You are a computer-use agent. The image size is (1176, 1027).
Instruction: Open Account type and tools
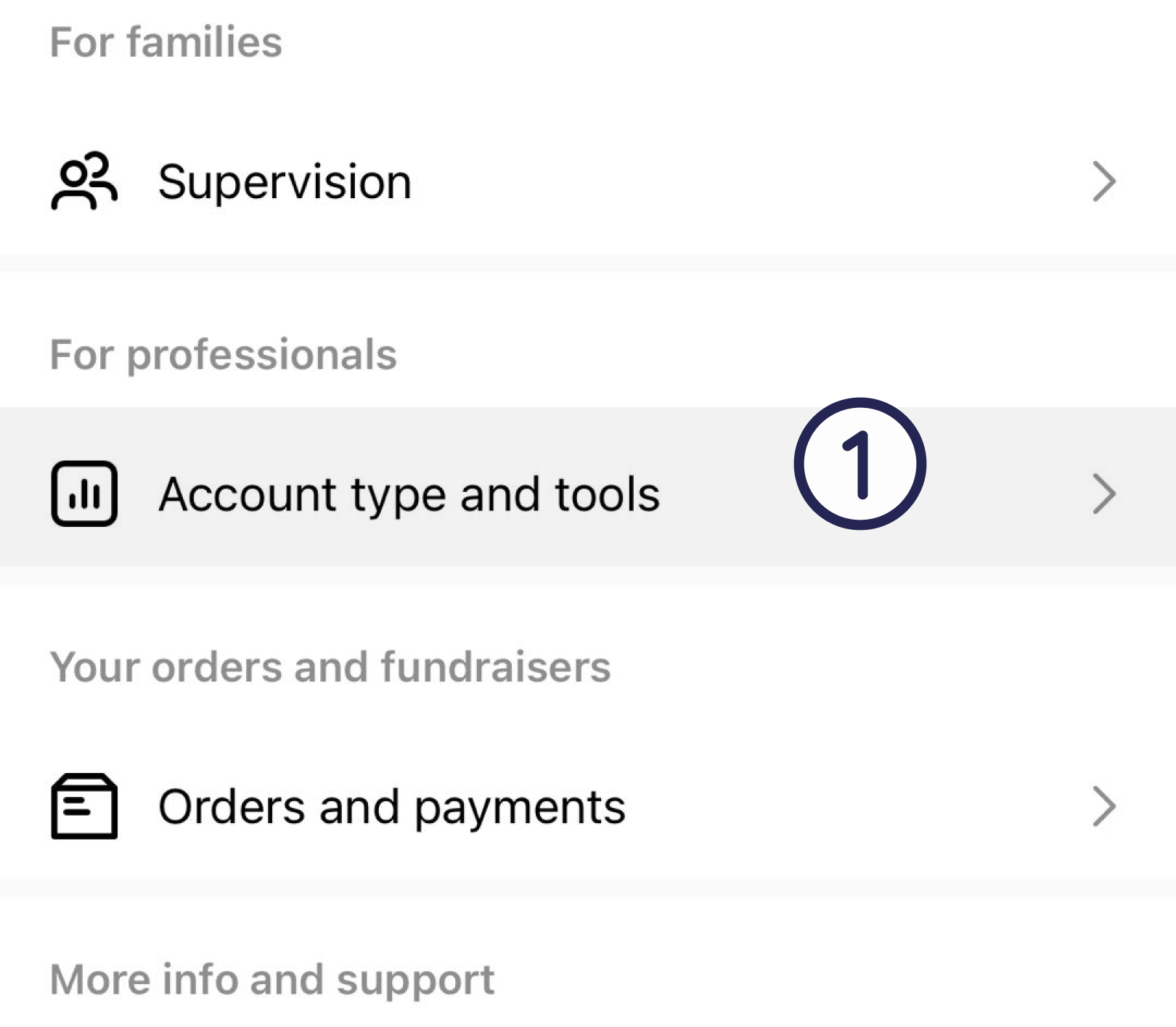[x=588, y=486]
